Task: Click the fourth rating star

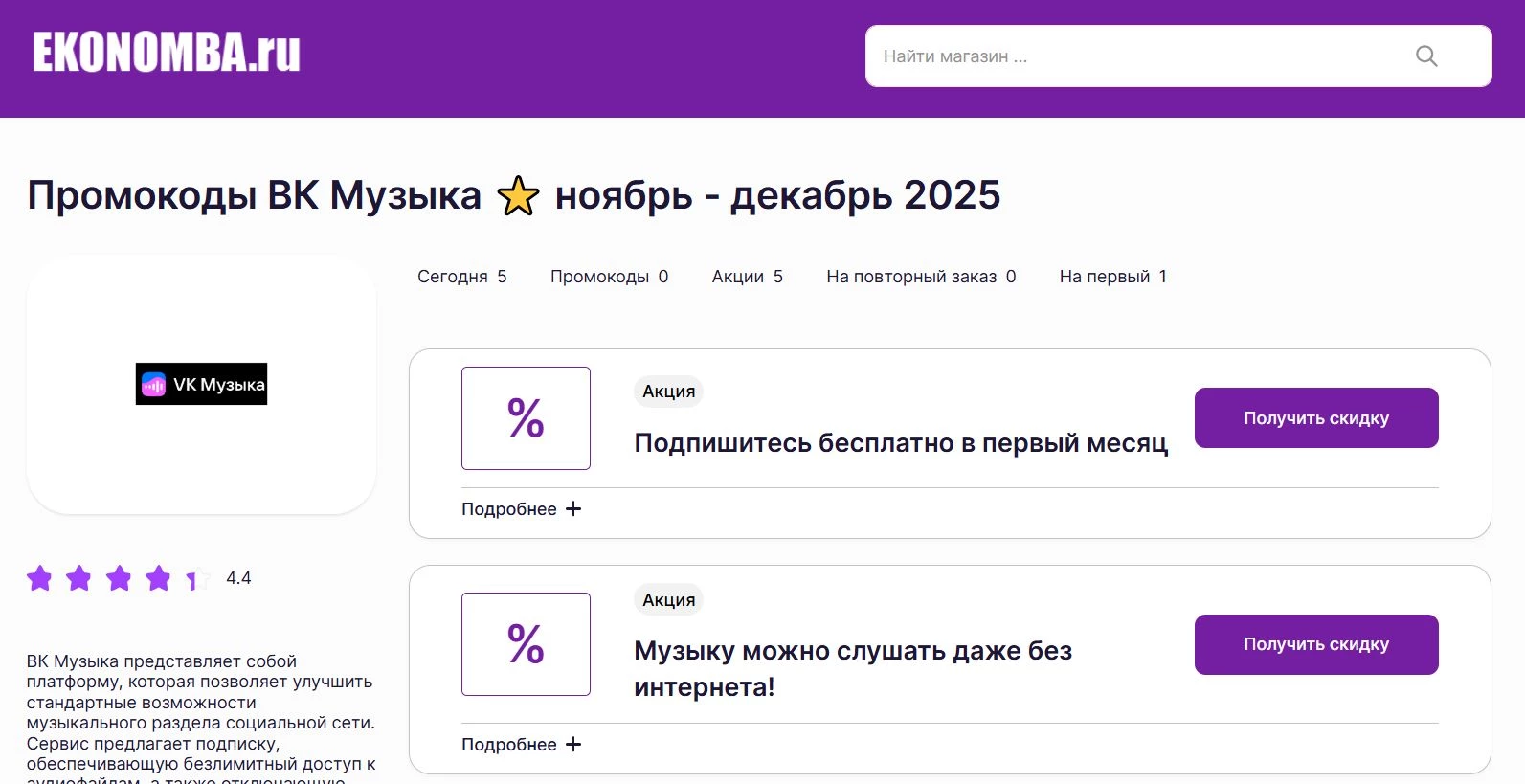Action: point(158,578)
